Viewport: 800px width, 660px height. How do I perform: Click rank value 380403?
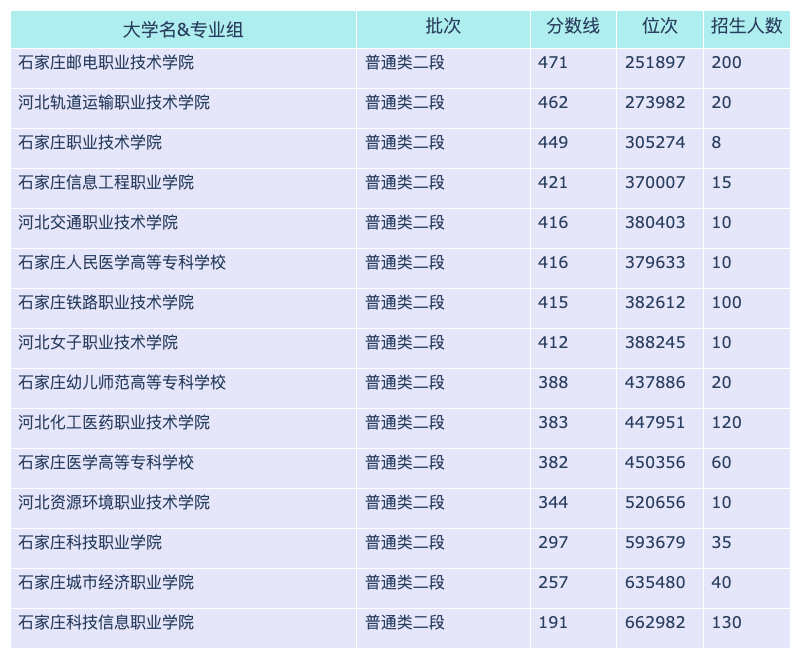[655, 222]
